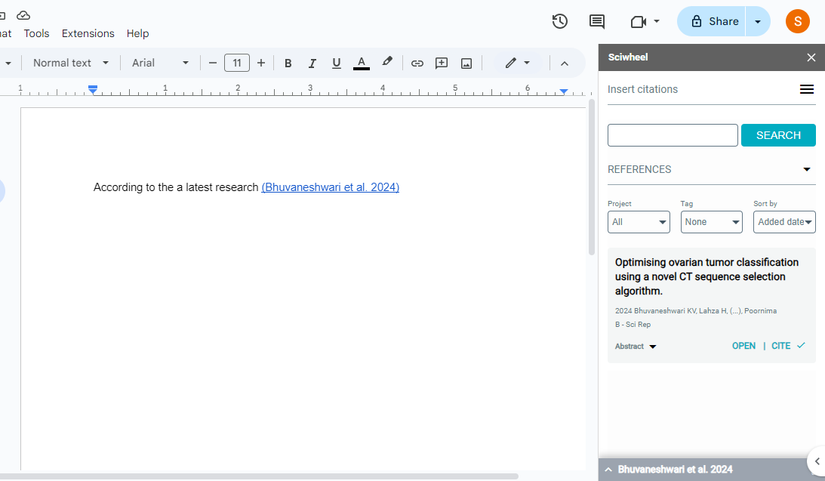Image resolution: width=825 pixels, height=481 pixels.
Task: Open the Tools menu
Action: [x=36, y=33]
